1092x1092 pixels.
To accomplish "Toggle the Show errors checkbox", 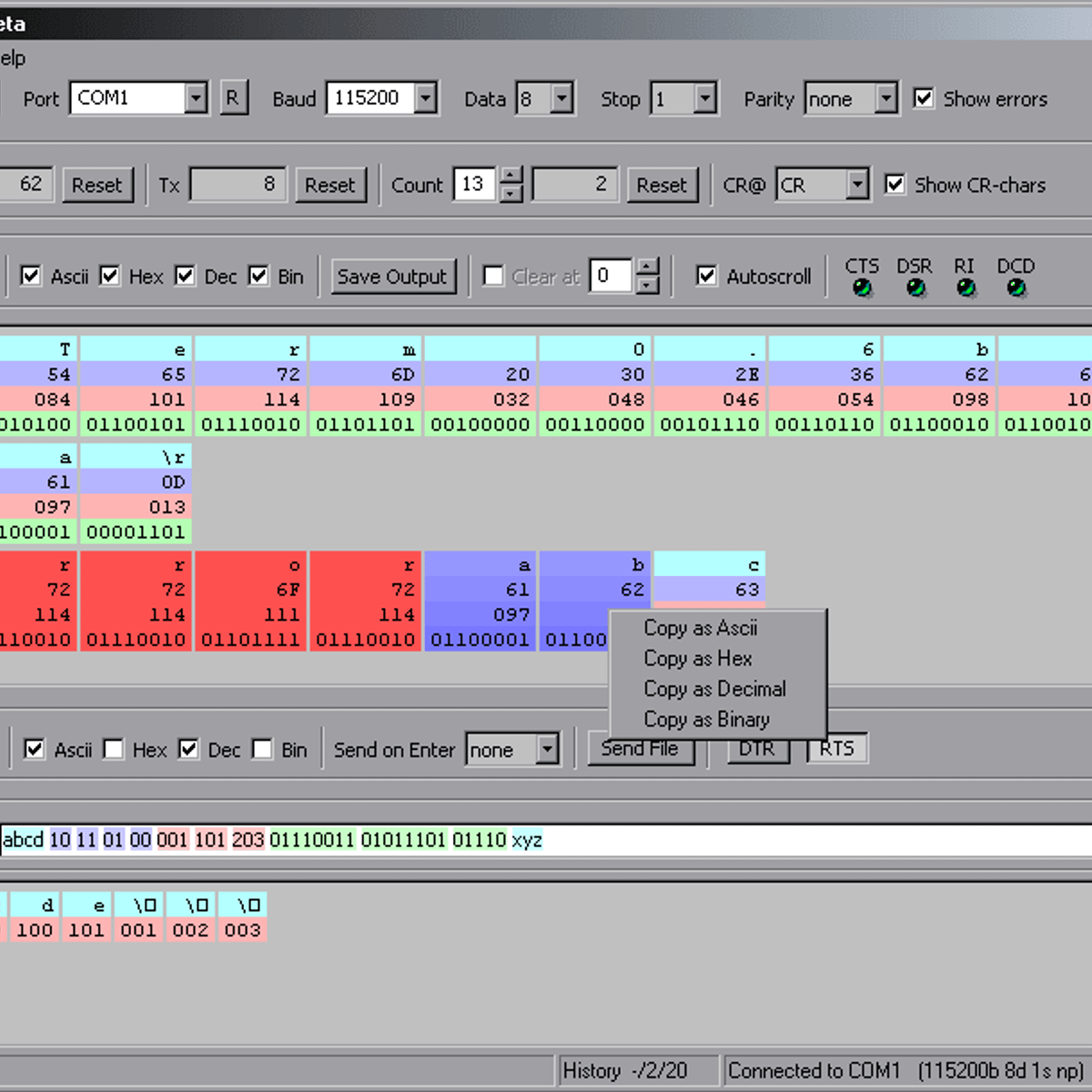I will (x=924, y=98).
